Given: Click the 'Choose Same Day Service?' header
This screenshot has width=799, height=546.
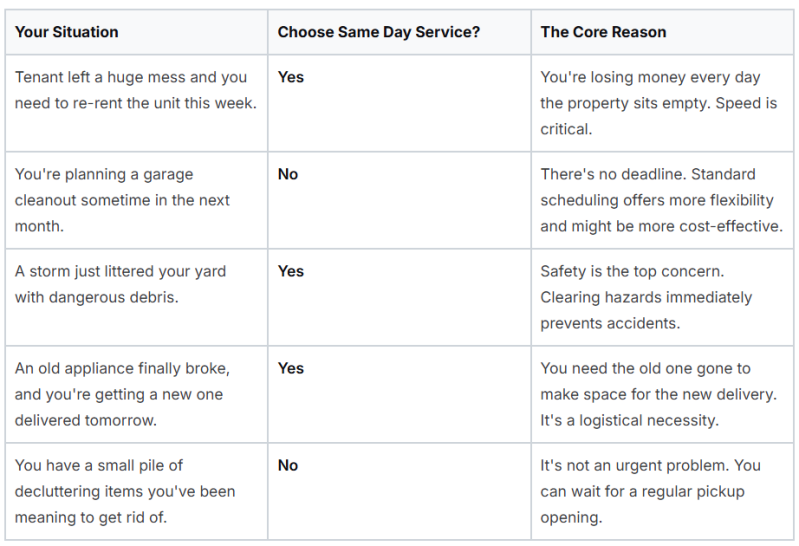Looking at the screenshot, I should click(379, 32).
